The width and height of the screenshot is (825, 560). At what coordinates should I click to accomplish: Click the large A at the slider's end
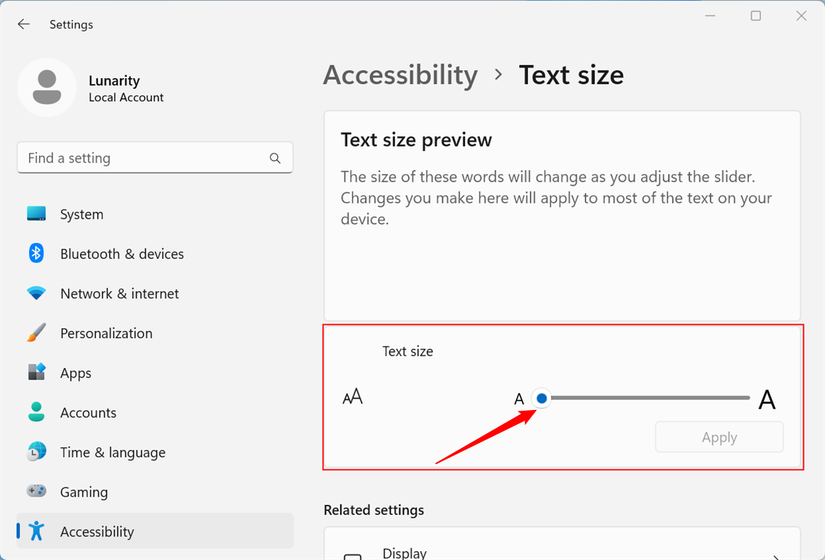[767, 400]
